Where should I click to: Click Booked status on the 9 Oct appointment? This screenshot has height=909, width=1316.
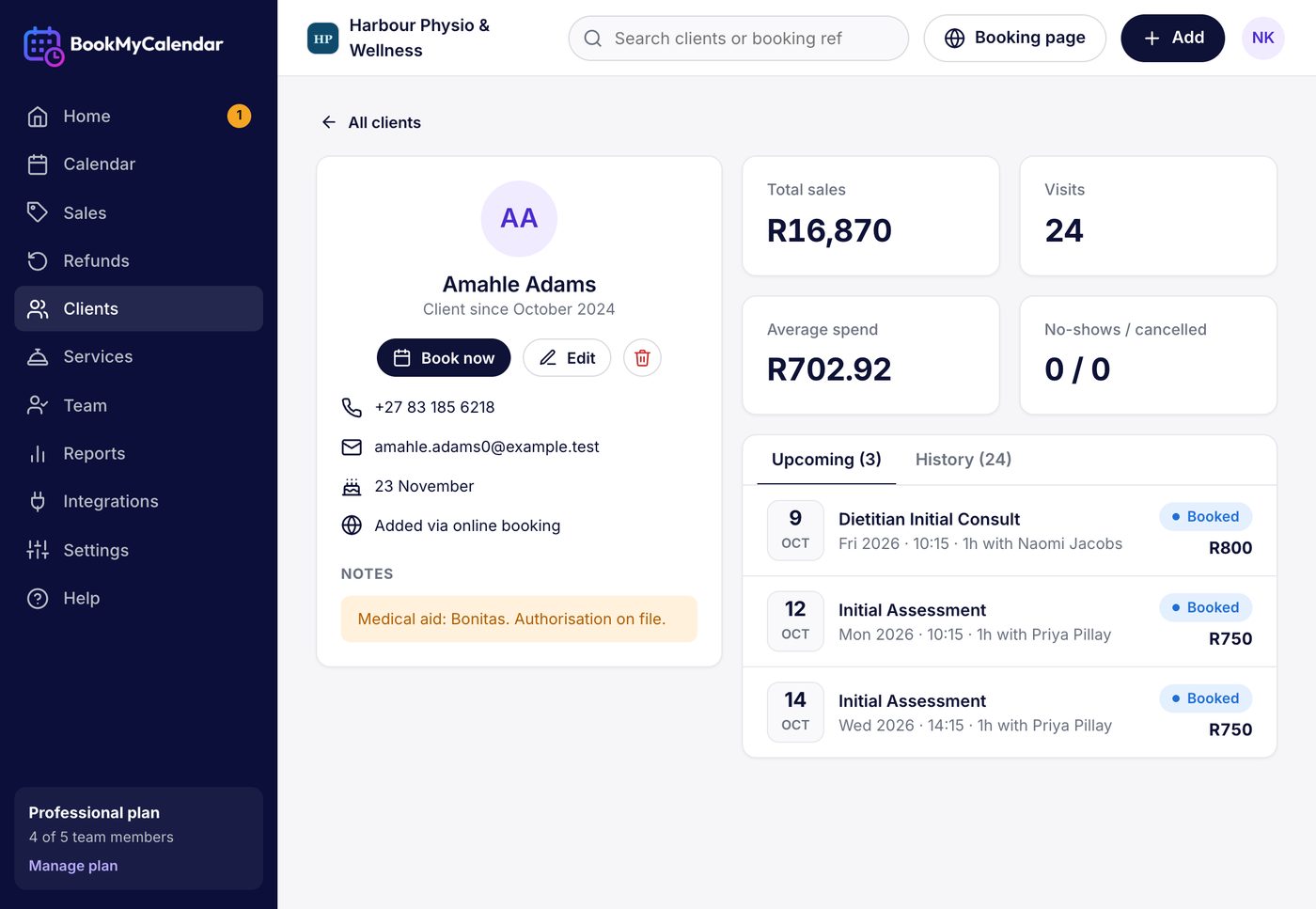click(x=1206, y=517)
